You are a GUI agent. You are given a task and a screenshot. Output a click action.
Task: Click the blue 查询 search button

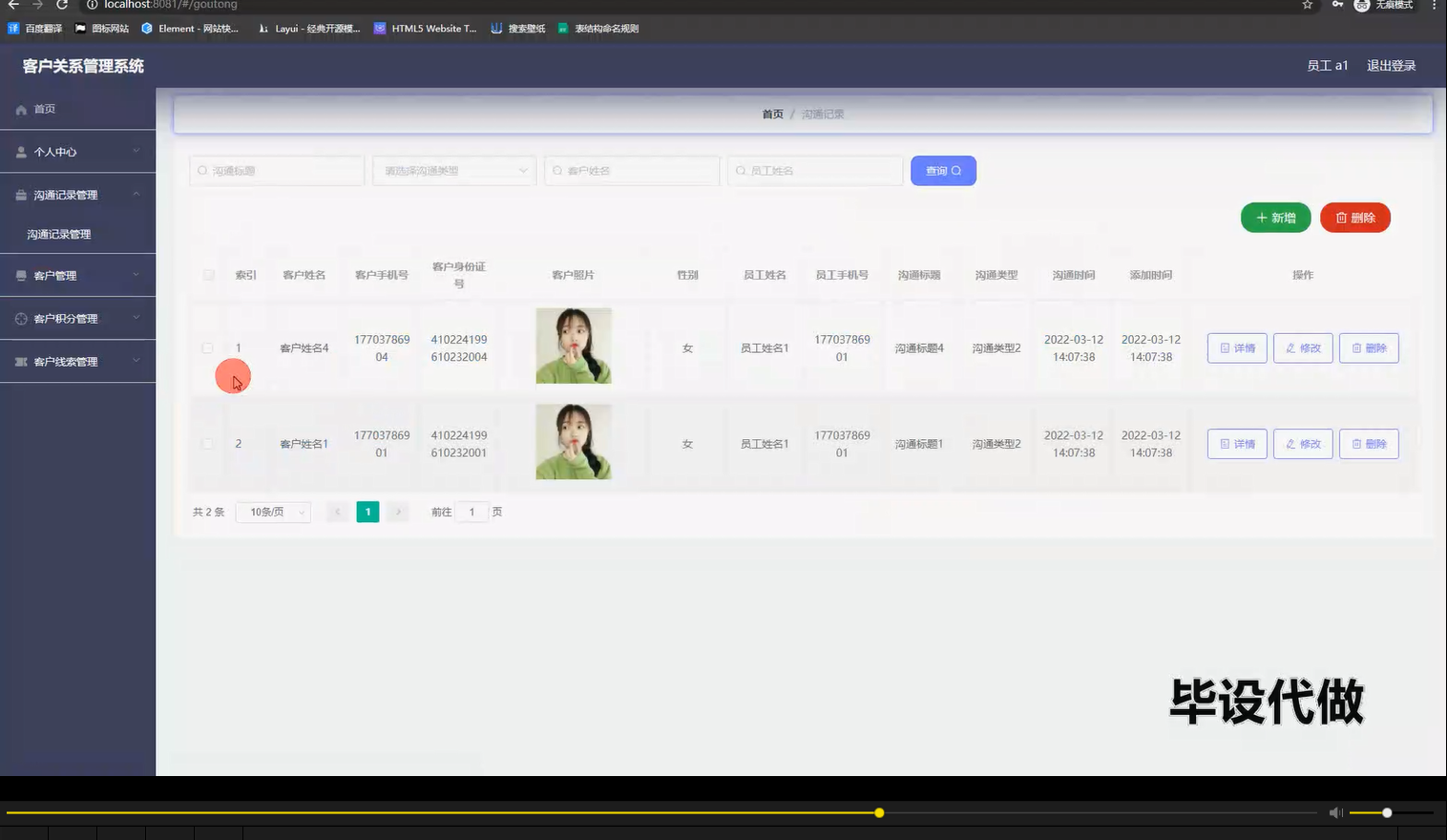[x=943, y=171]
